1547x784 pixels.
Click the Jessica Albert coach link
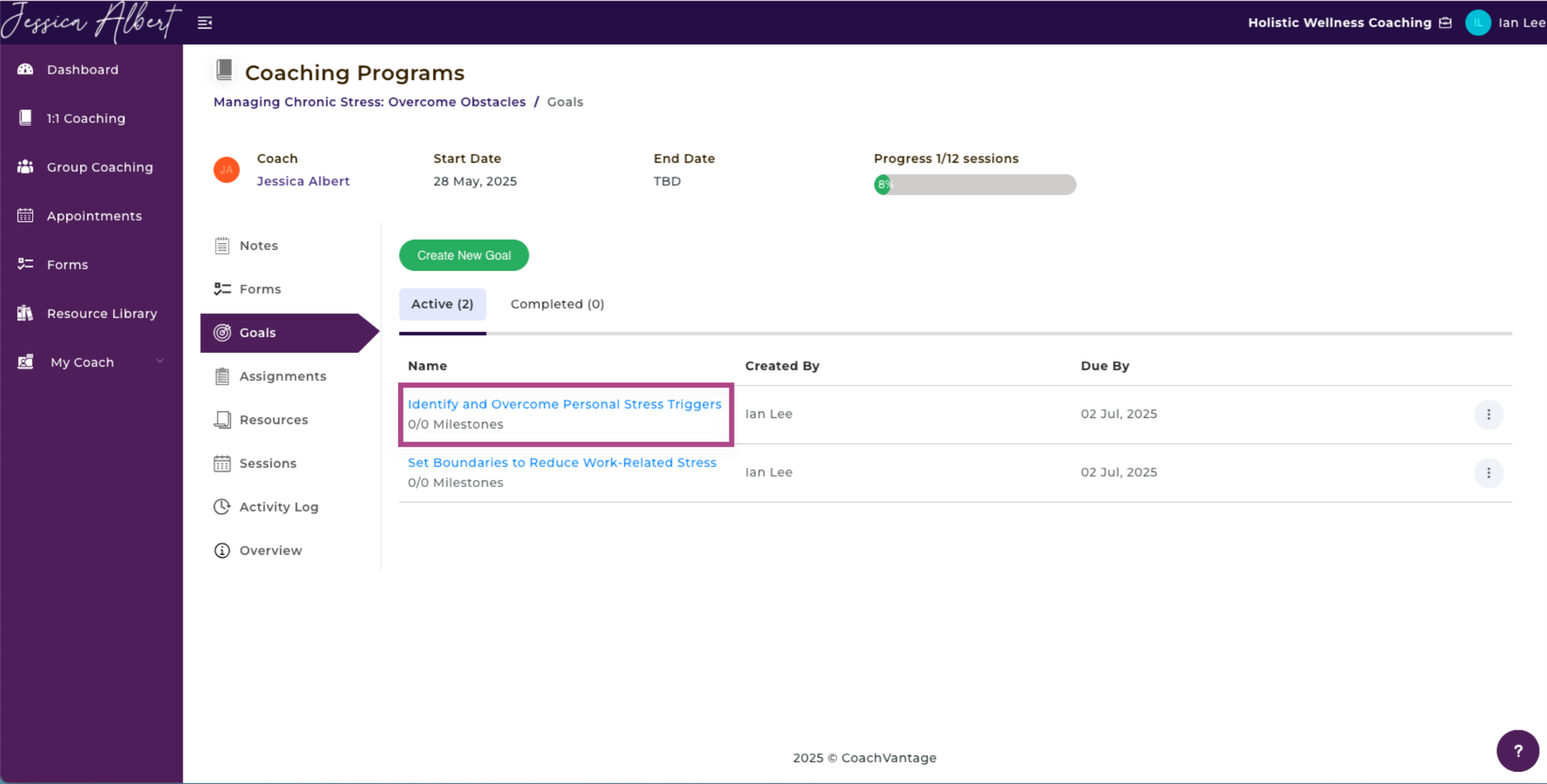303,181
